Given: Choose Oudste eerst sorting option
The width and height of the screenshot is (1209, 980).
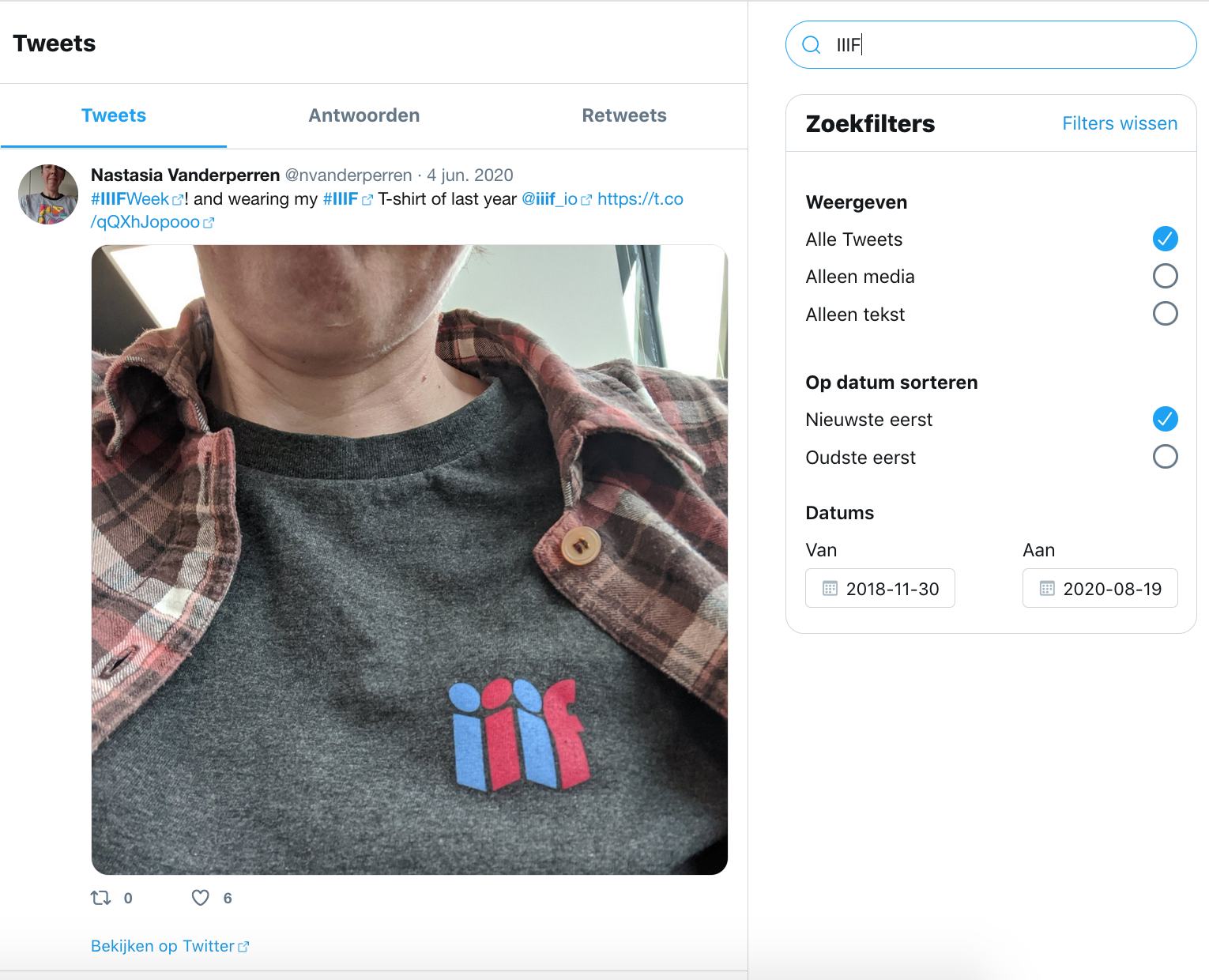Looking at the screenshot, I should [1165, 457].
